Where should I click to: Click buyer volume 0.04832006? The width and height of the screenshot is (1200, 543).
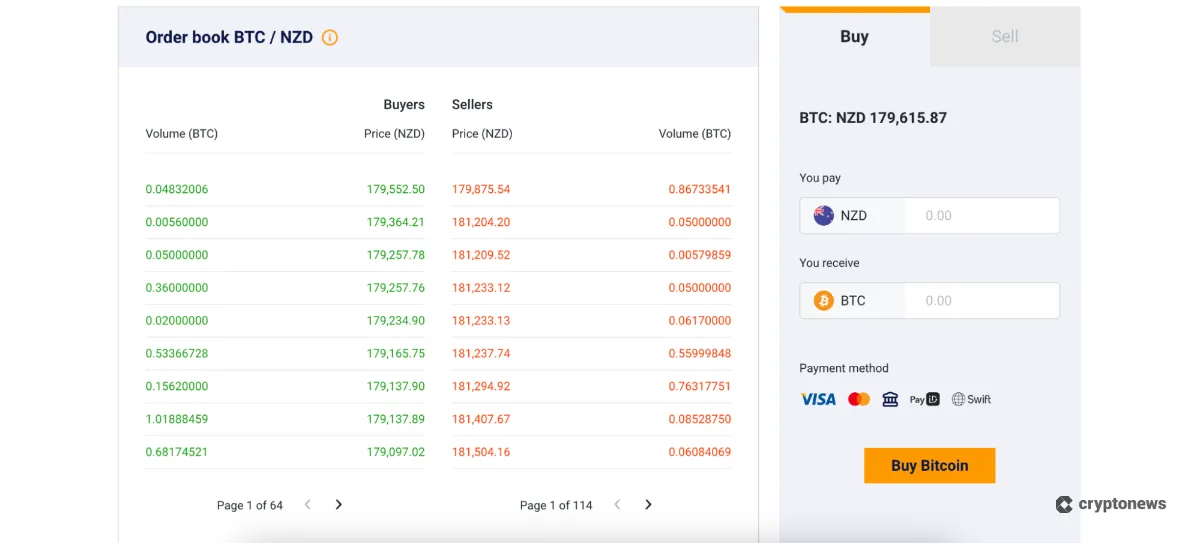point(177,189)
